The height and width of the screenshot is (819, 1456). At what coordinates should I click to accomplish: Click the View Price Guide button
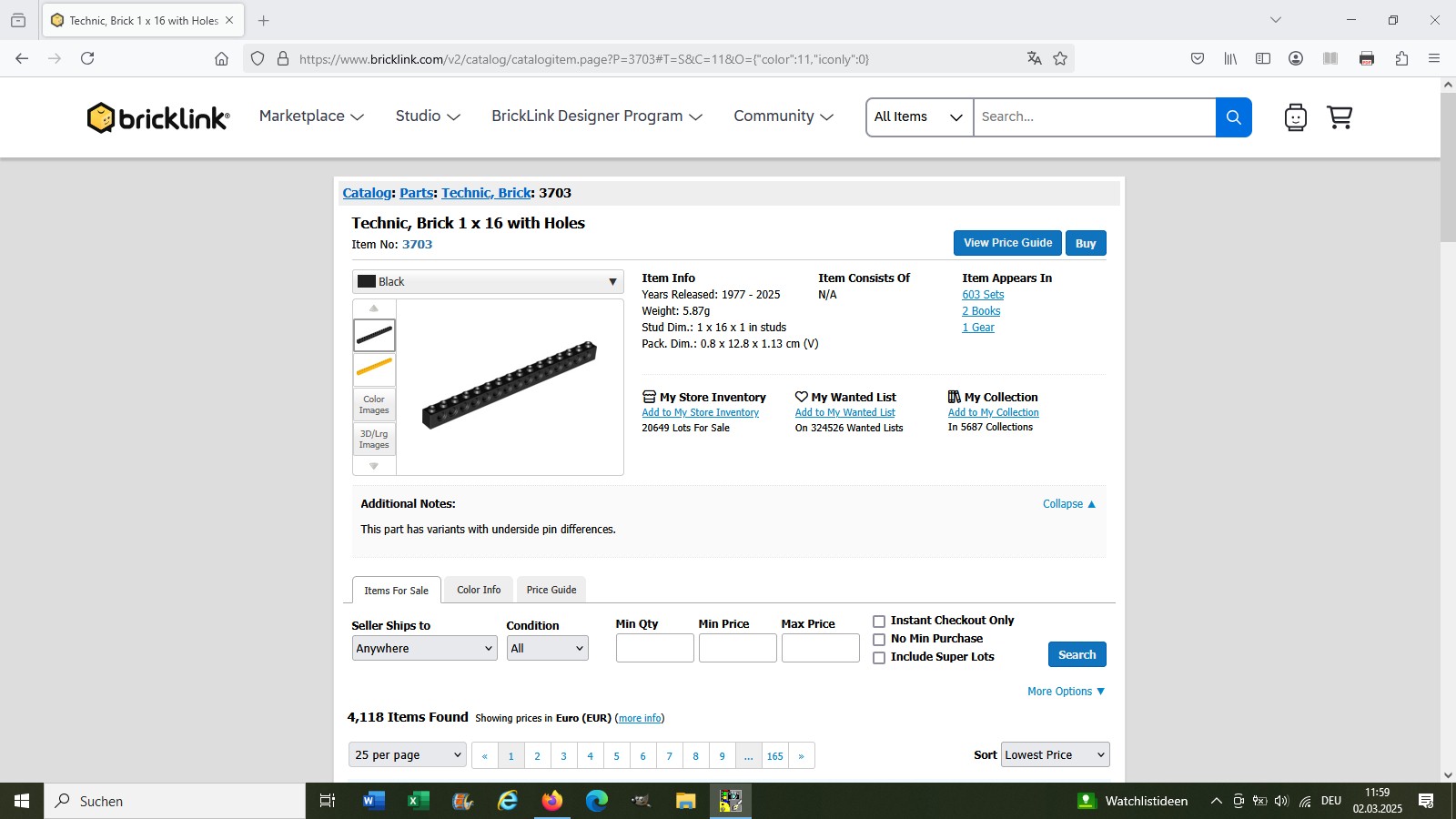[x=1007, y=243]
